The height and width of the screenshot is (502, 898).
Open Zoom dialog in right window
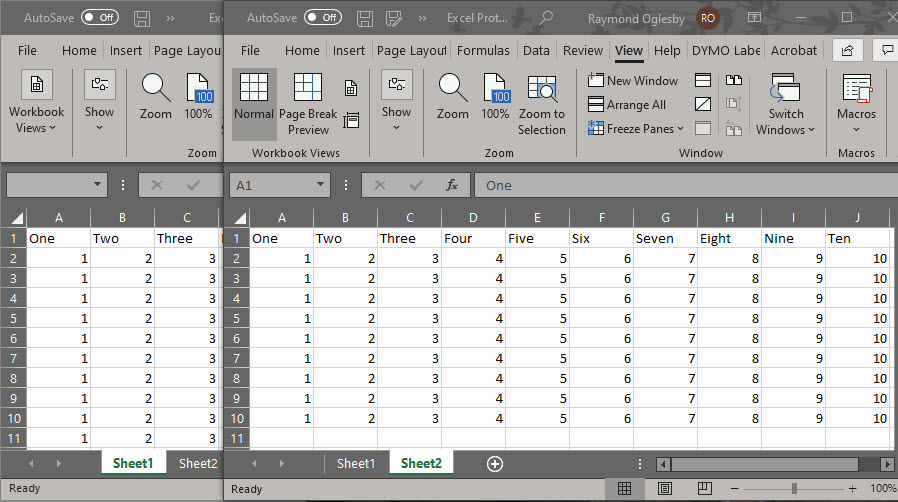tap(452, 96)
